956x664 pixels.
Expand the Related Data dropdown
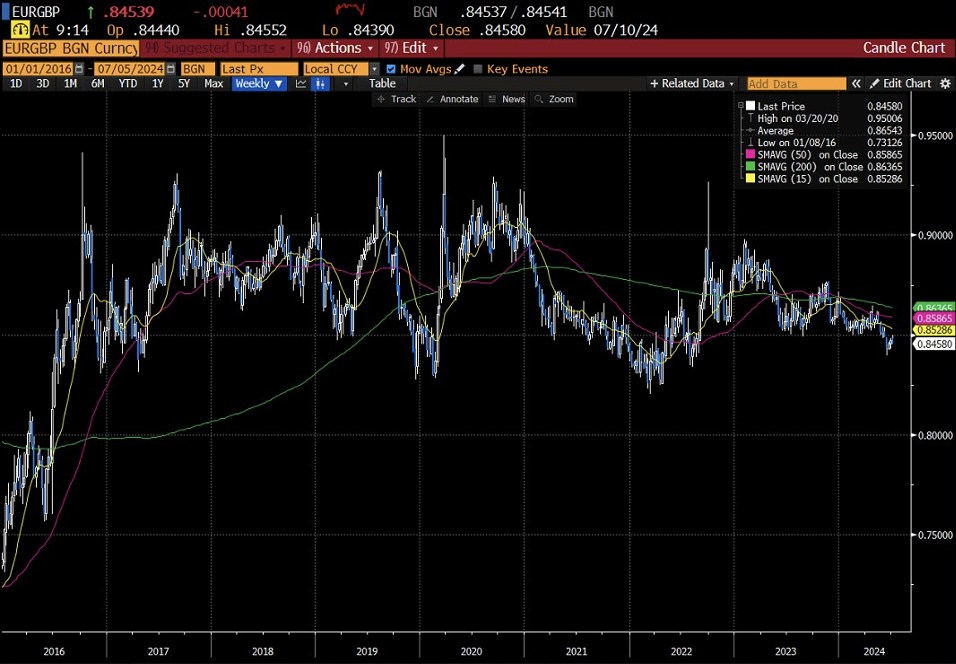[x=693, y=84]
